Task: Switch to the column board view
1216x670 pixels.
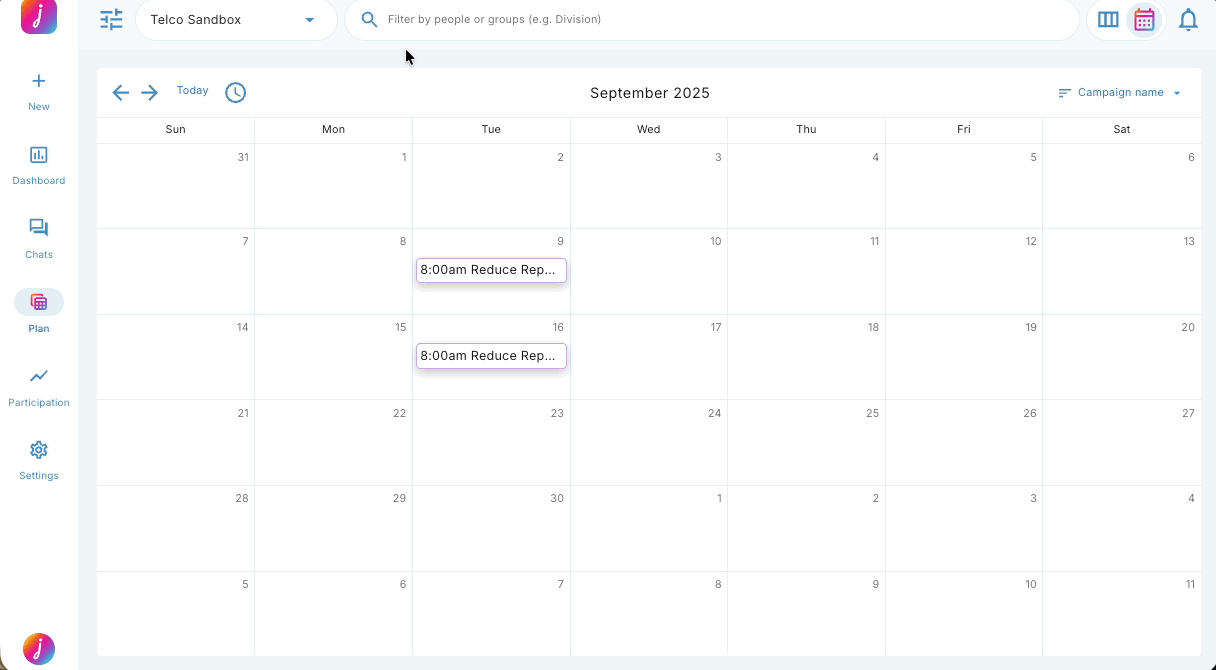Action: (x=1108, y=19)
